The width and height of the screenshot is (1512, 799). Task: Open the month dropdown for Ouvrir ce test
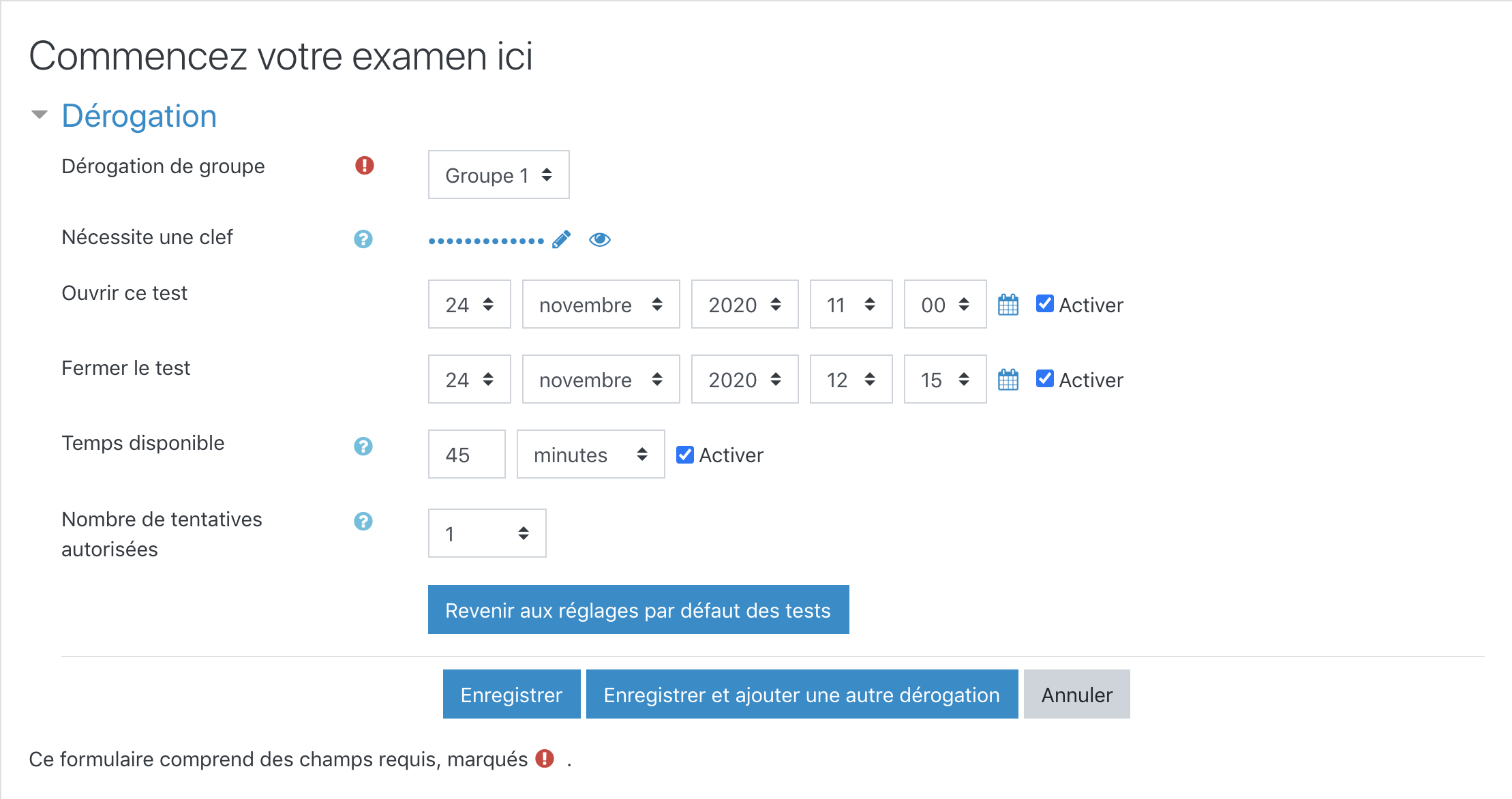601,305
